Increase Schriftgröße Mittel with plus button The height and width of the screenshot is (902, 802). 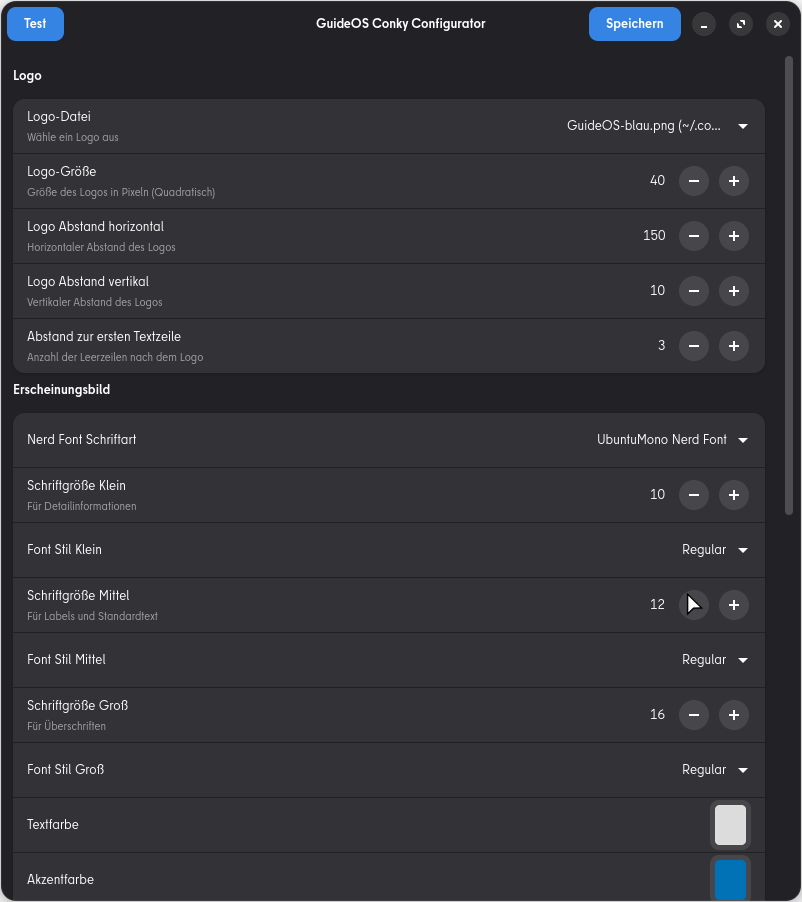click(x=734, y=605)
